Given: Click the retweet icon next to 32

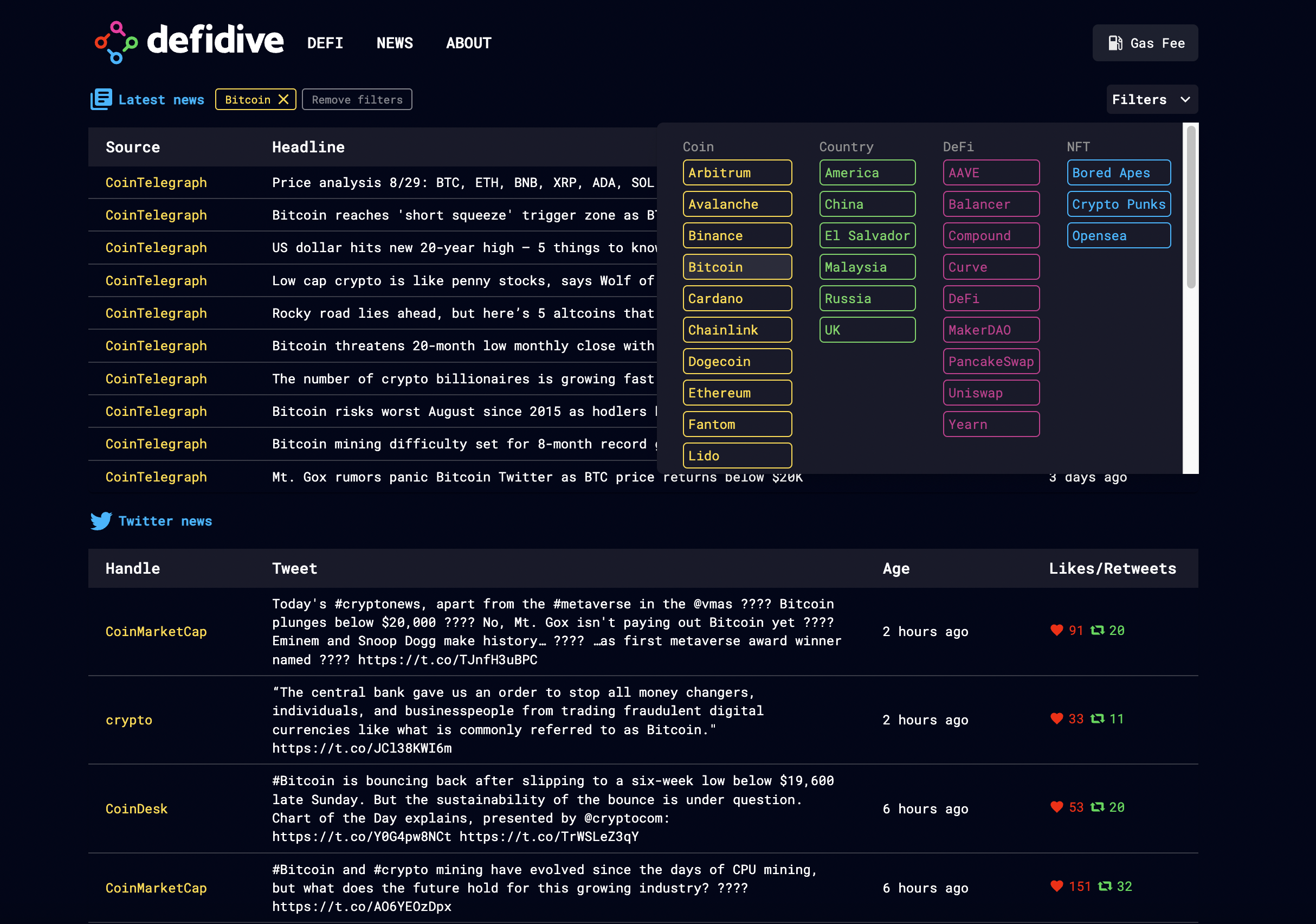Looking at the screenshot, I should tap(1105, 886).
